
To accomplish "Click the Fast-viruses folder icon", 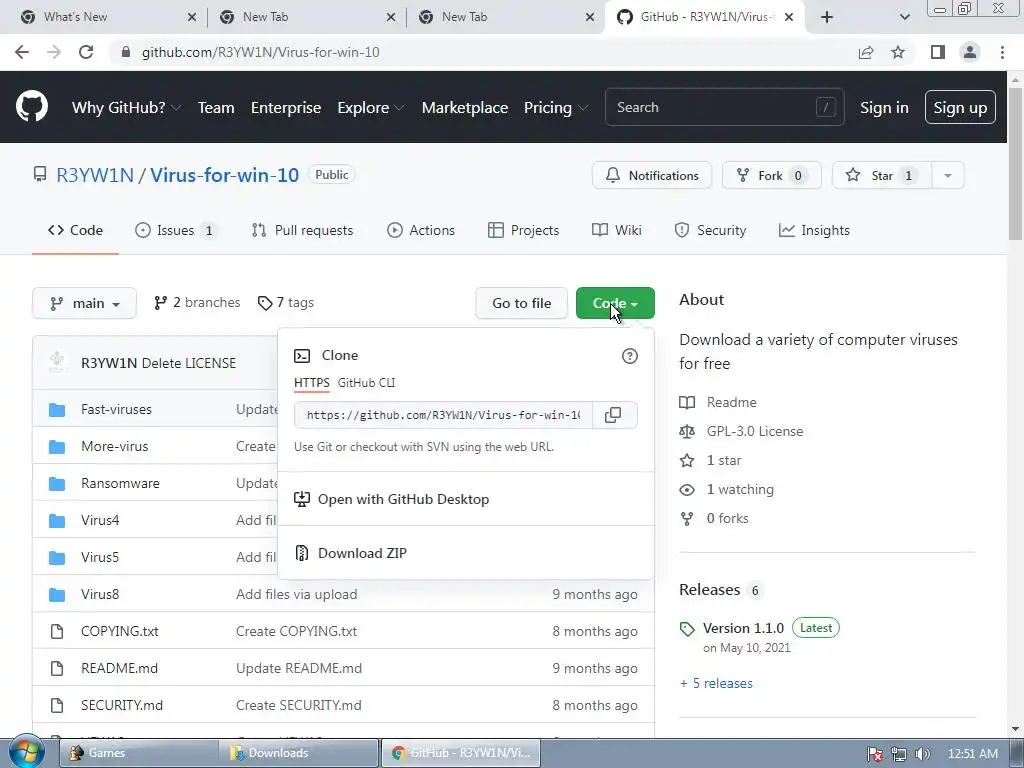I will [x=57, y=409].
